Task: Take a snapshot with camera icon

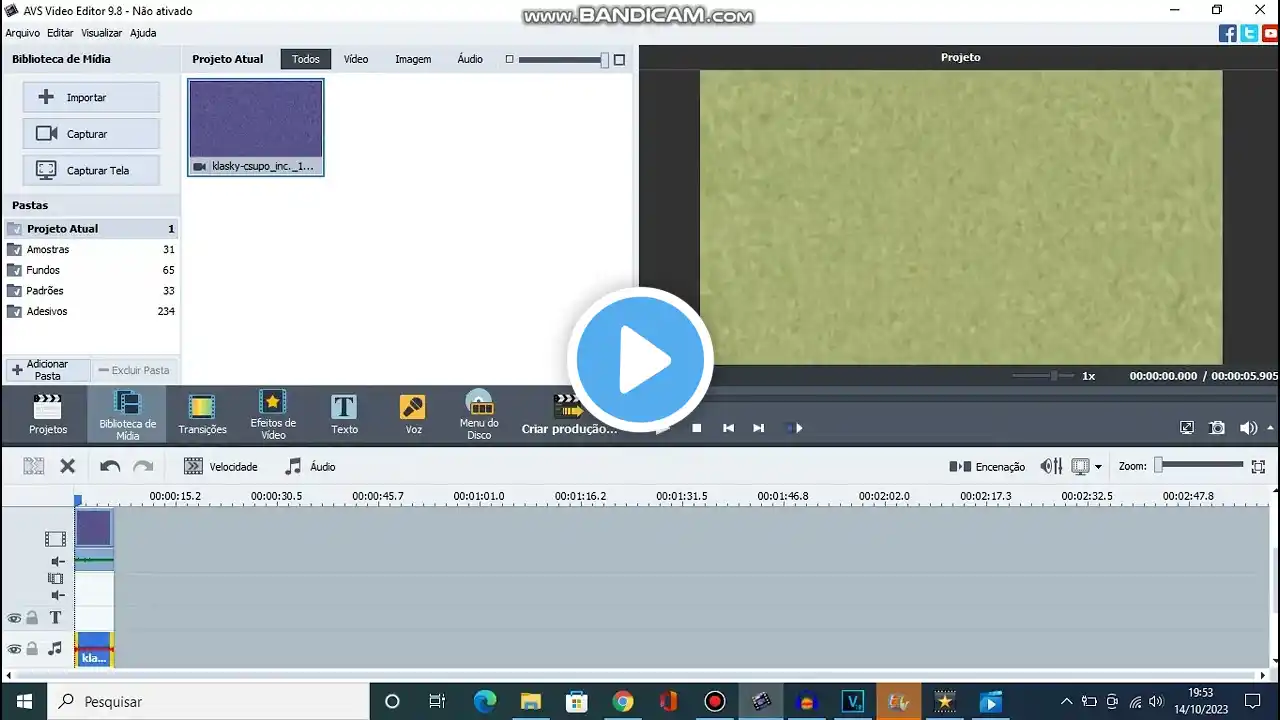Action: tap(1217, 428)
